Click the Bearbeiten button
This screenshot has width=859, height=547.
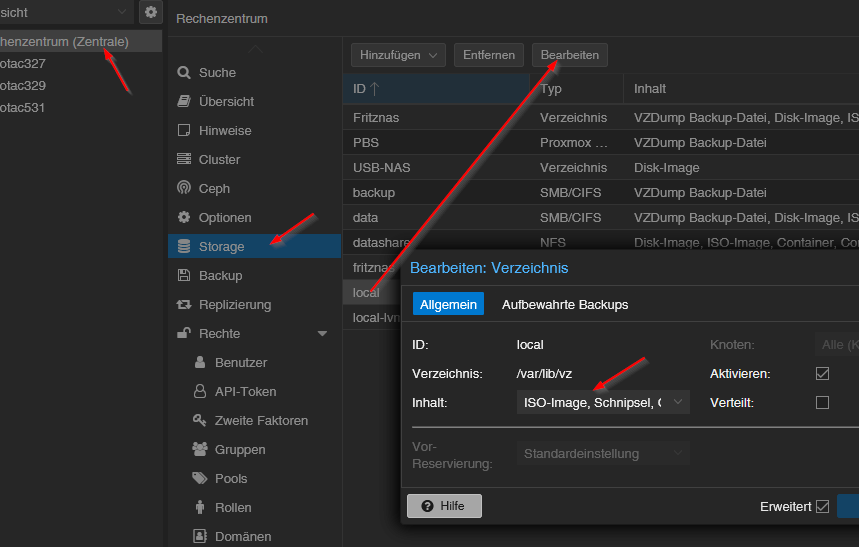coord(569,55)
